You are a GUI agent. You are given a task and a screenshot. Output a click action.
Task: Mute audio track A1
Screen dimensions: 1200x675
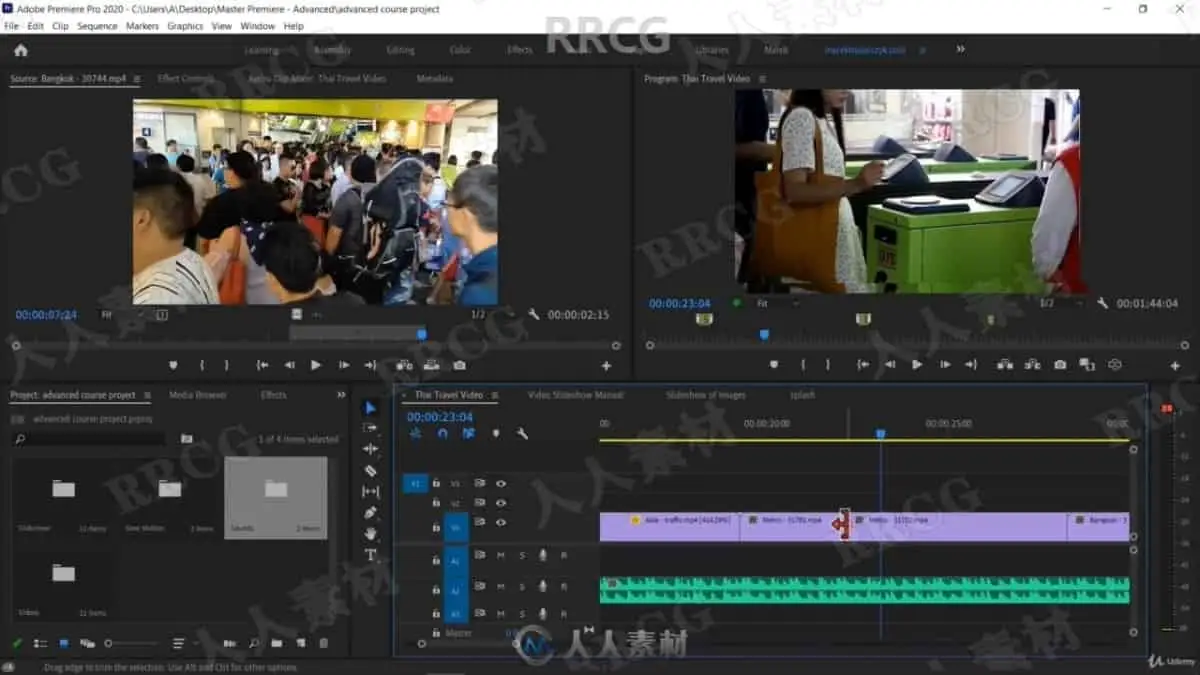[501, 555]
